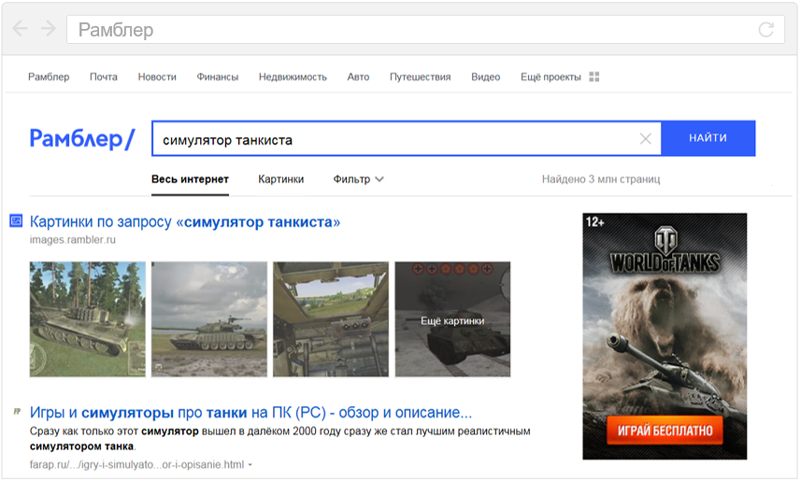The image size is (800, 481).
Task: Reload the page with refresh icon
Action: click(766, 30)
